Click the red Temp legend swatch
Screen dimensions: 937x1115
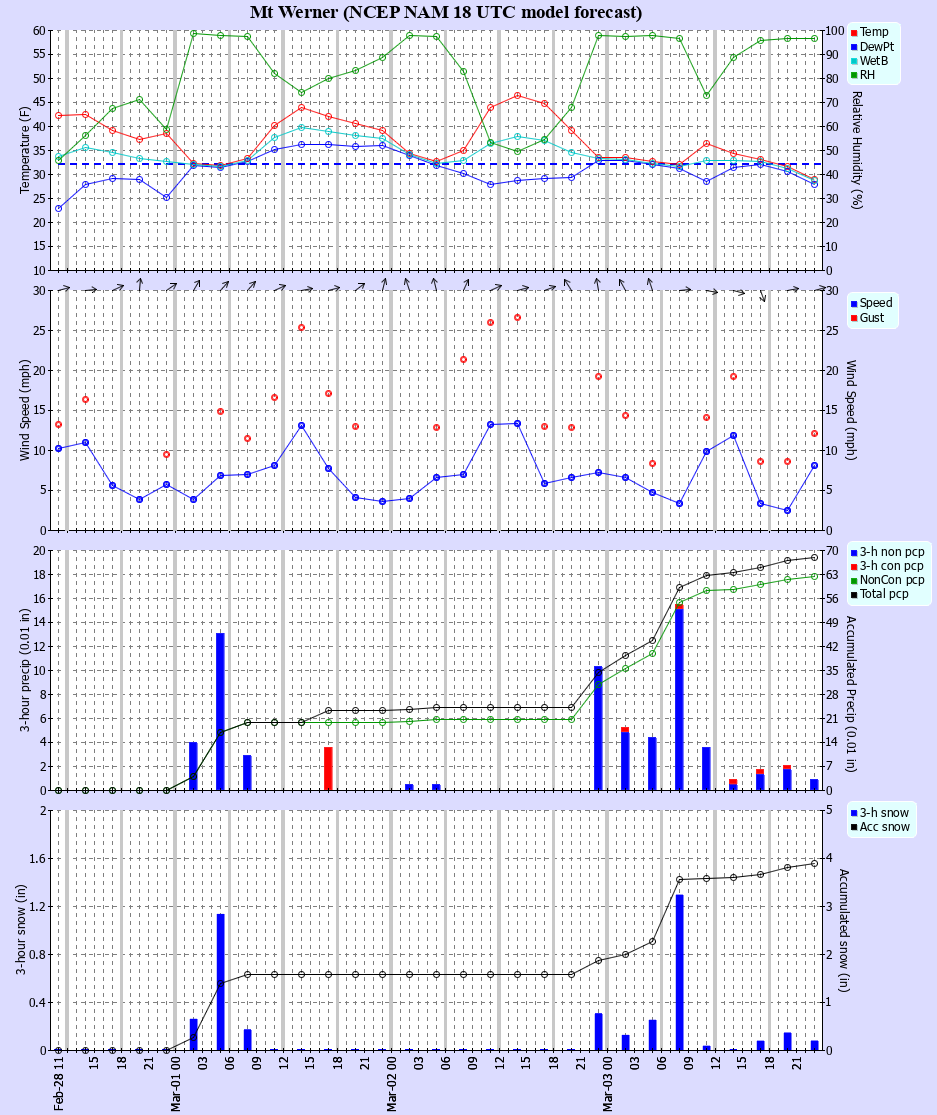(x=854, y=33)
